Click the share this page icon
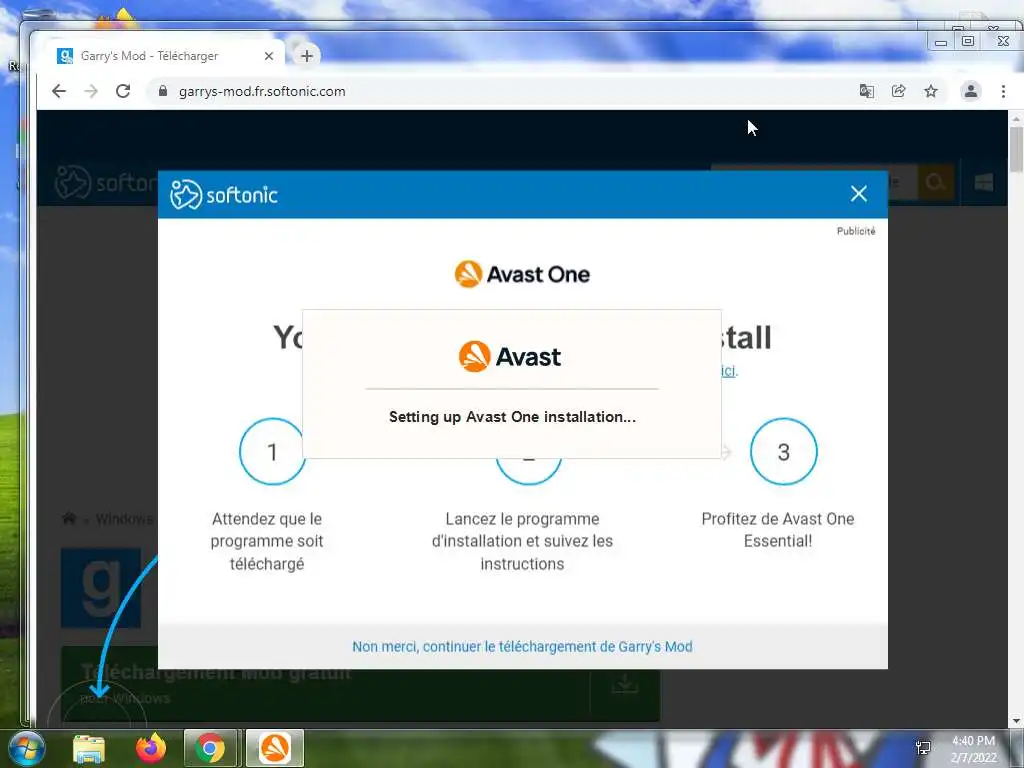The width and height of the screenshot is (1024, 768). coord(899,91)
